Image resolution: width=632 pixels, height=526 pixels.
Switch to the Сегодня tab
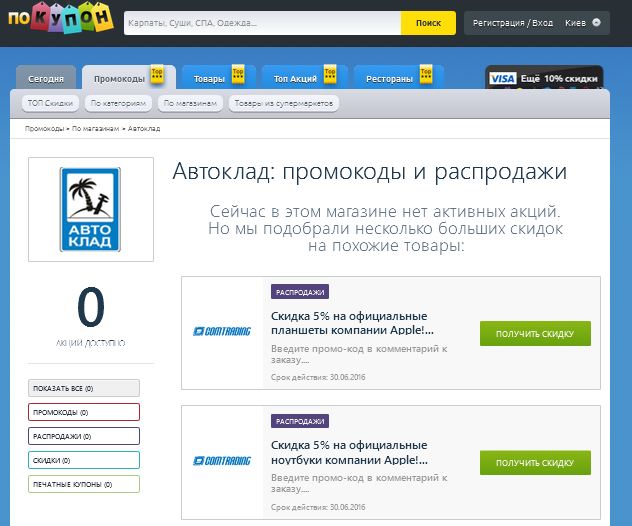tap(46, 79)
